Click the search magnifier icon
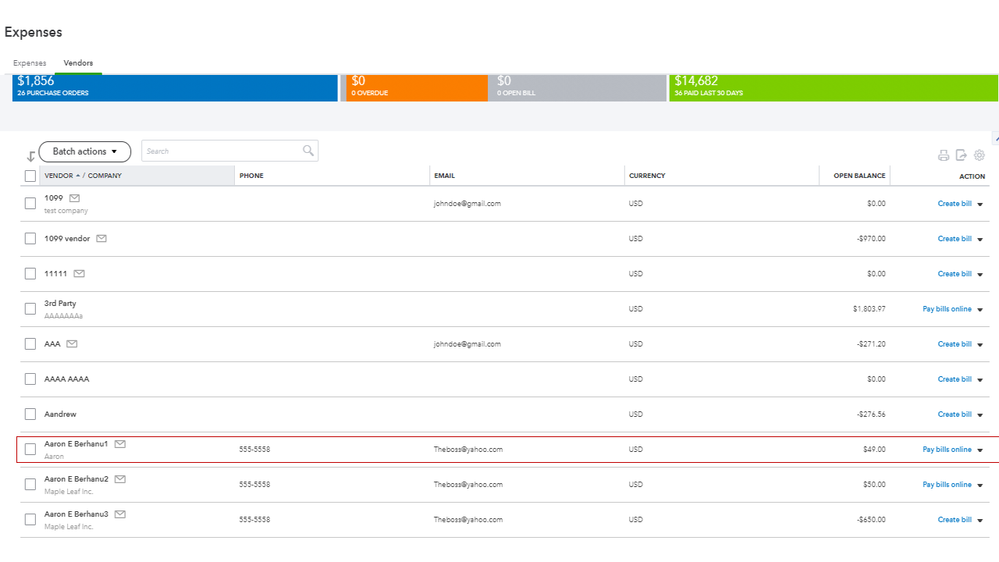 (x=308, y=150)
